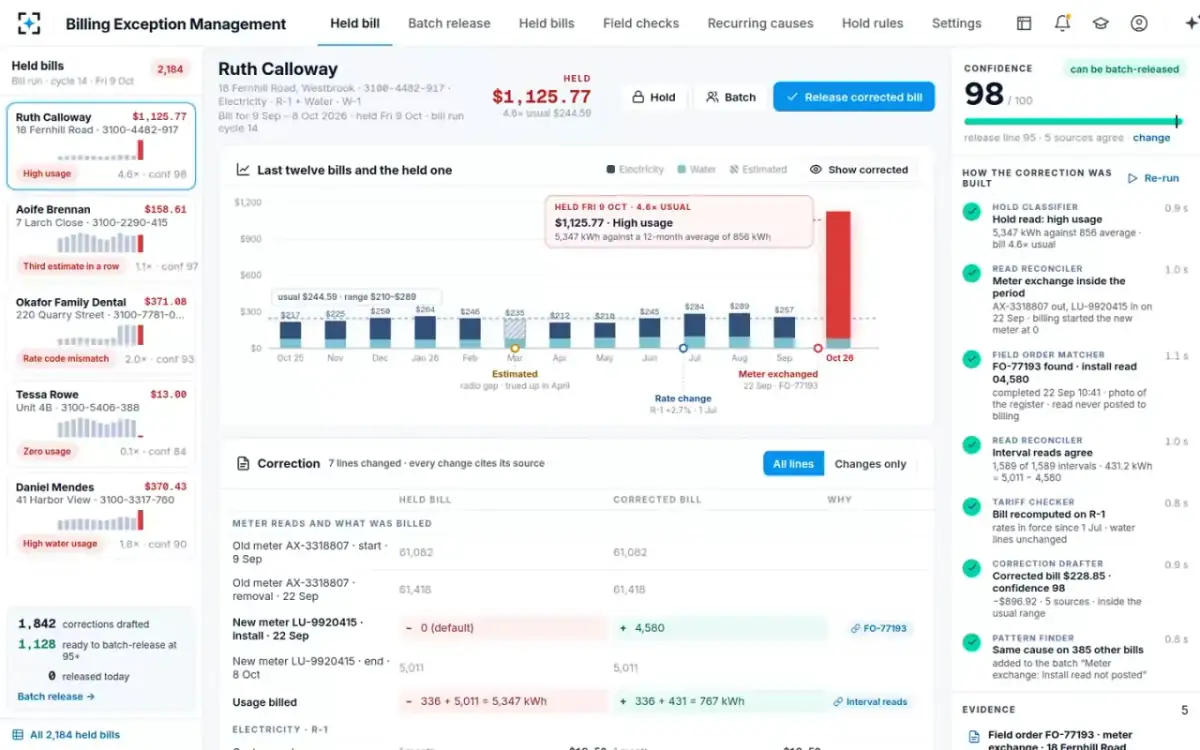Viewport: 1200px width, 750px height.
Task: Open the Hold rules tab
Action: (872, 23)
